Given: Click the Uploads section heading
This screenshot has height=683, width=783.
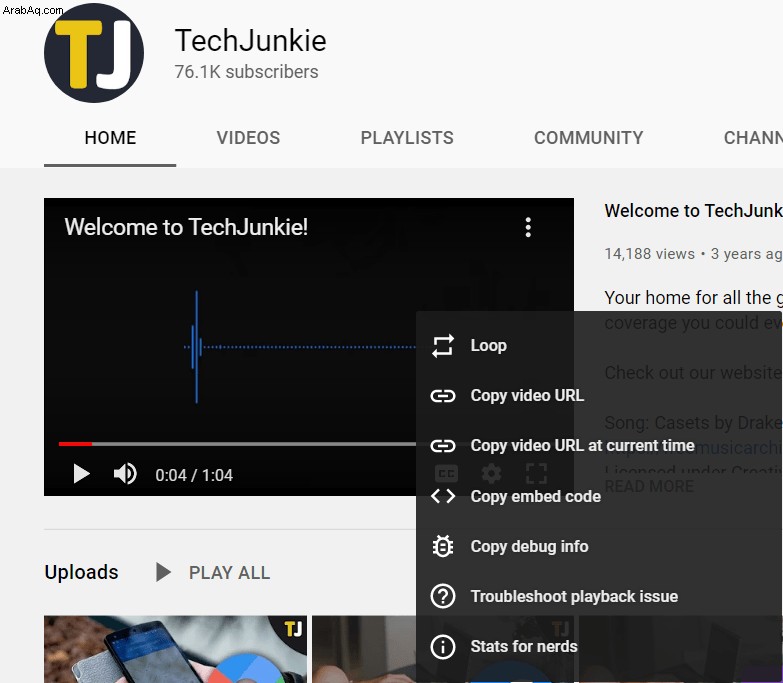Looking at the screenshot, I should point(81,572).
